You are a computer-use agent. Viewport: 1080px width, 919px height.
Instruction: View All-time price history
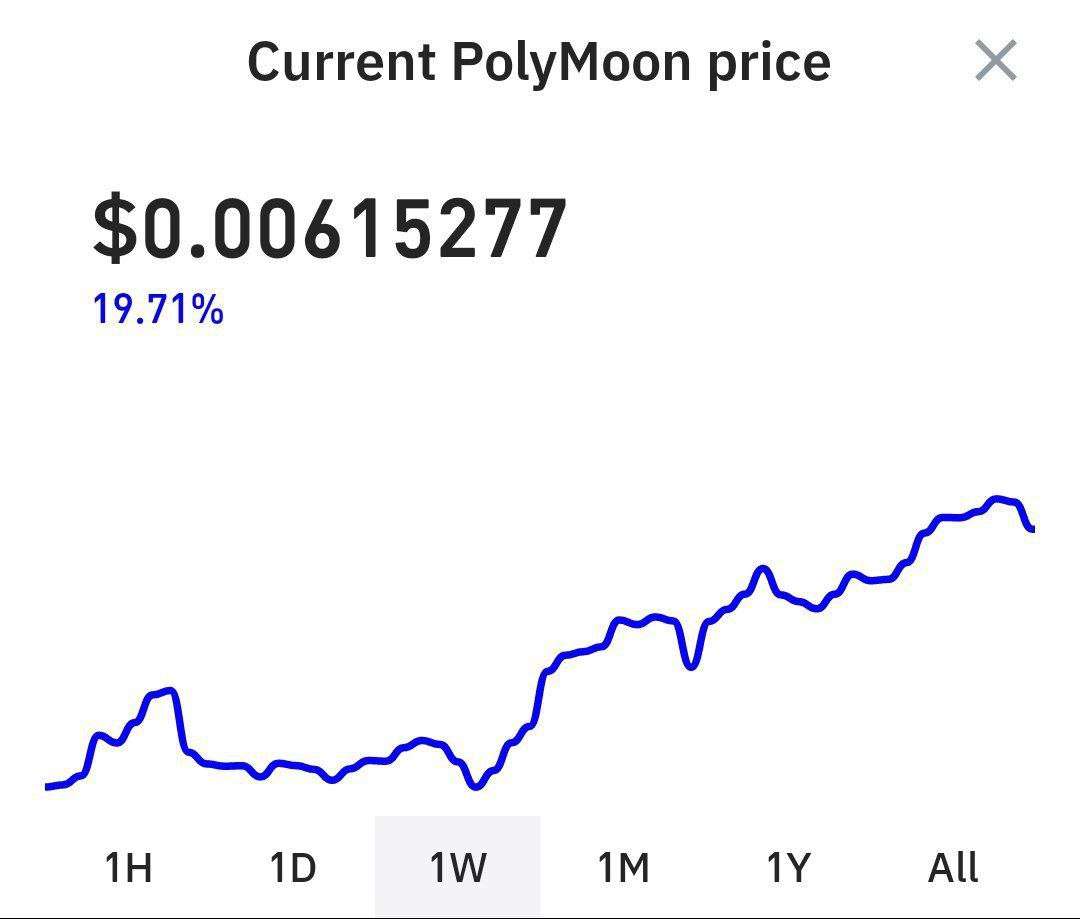(953, 866)
